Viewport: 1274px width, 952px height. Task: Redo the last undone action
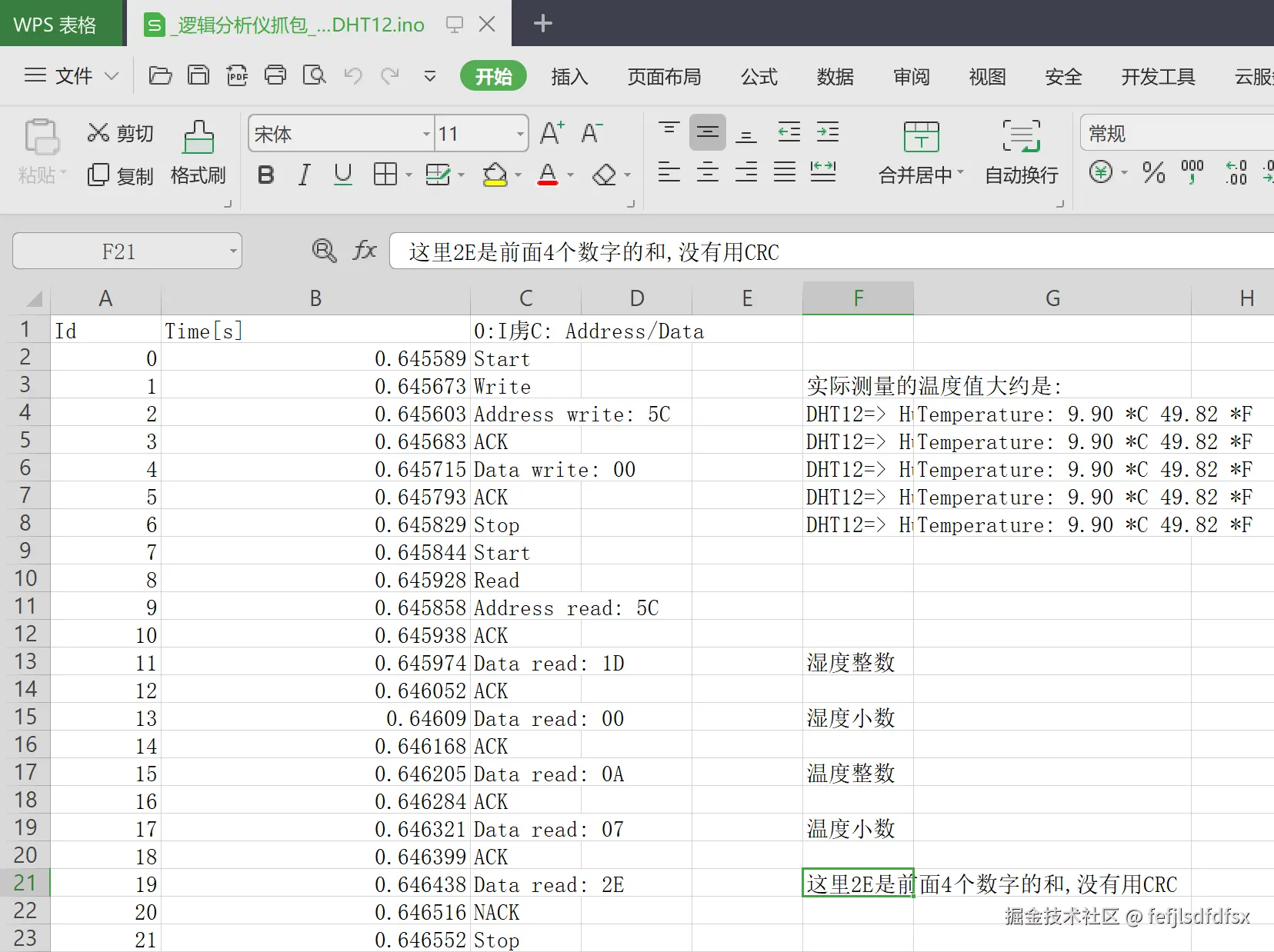(x=391, y=75)
